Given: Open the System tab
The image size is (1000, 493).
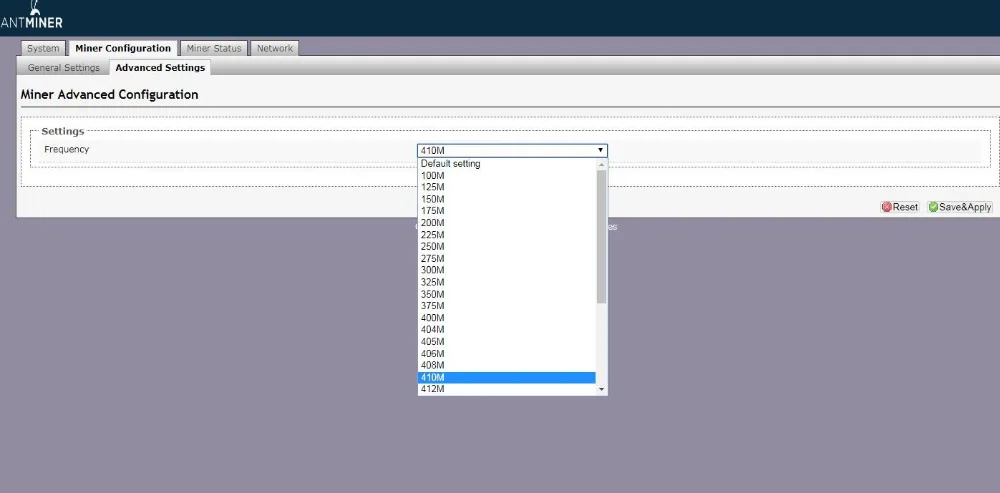Looking at the screenshot, I should pos(43,48).
